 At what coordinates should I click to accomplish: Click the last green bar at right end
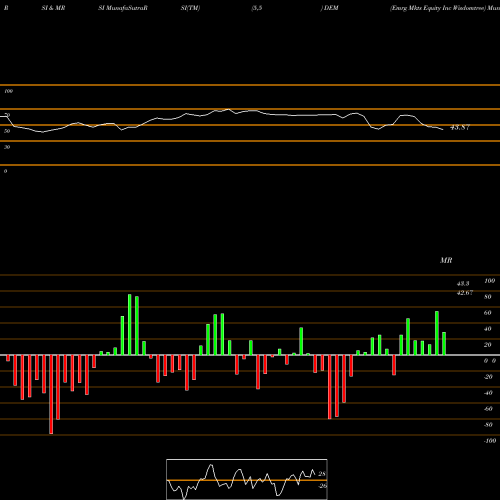click(444, 344)
